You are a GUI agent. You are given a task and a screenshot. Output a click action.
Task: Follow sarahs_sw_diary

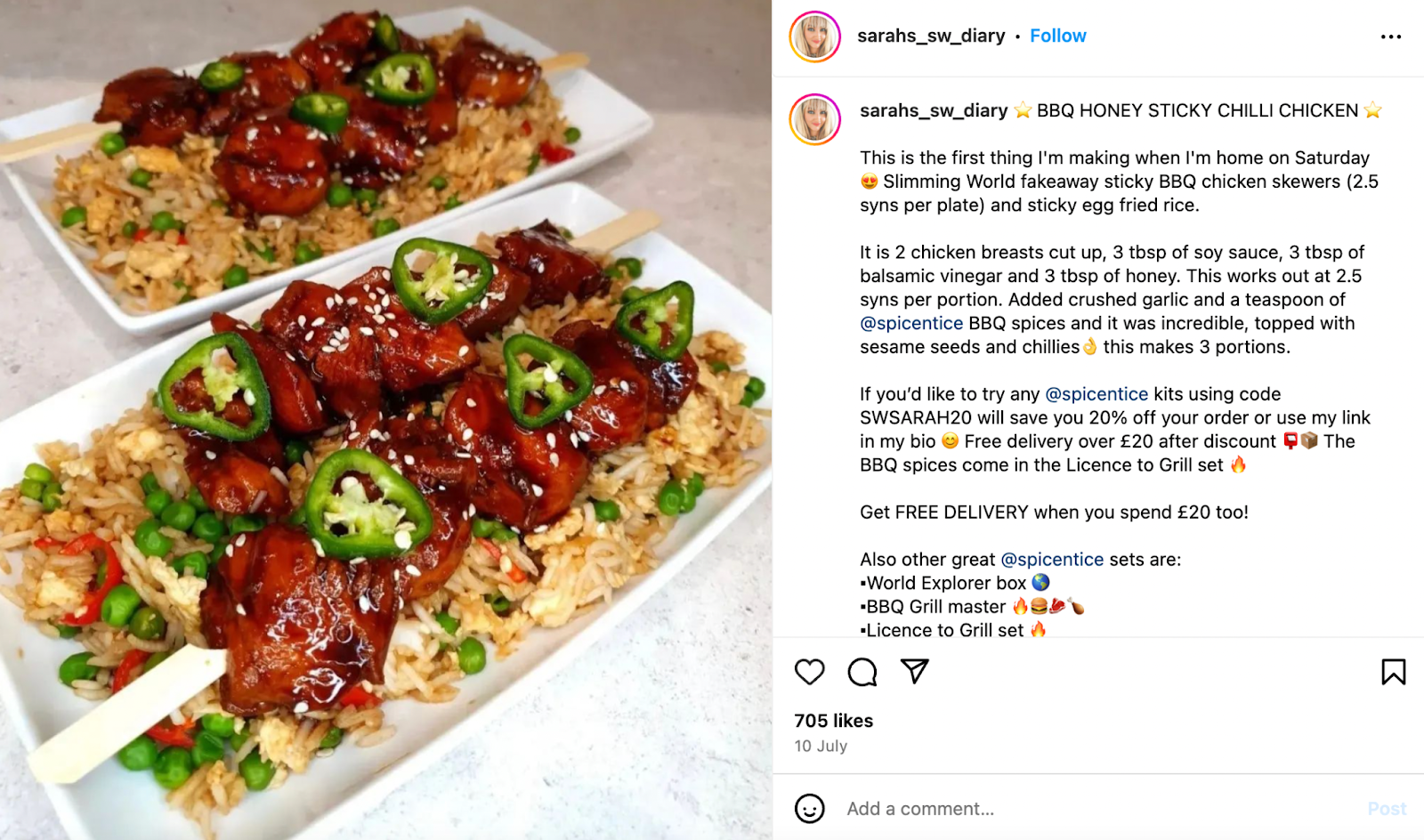click(x=1058, y=36)
